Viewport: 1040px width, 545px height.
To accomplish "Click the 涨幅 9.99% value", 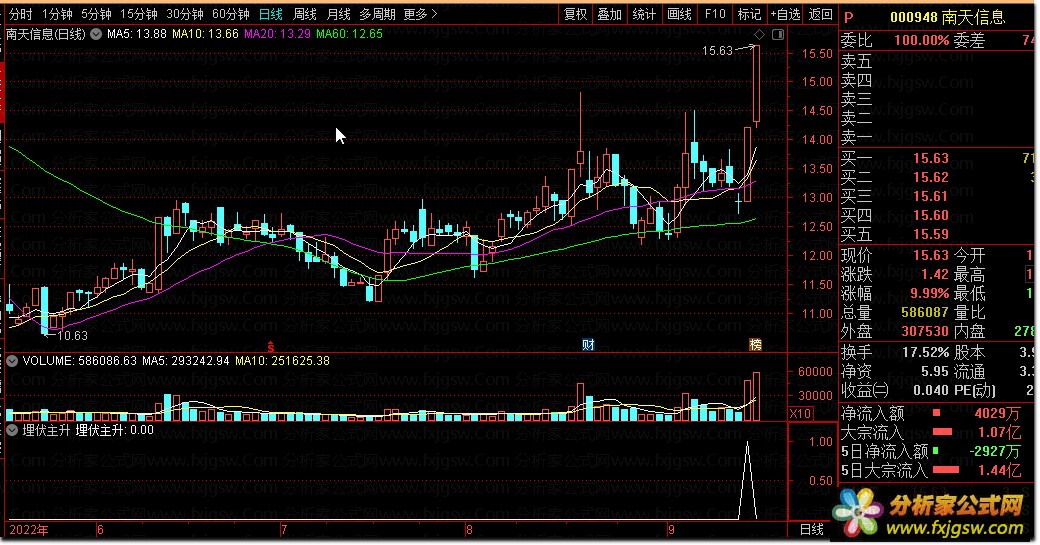I will click(929, 293).
